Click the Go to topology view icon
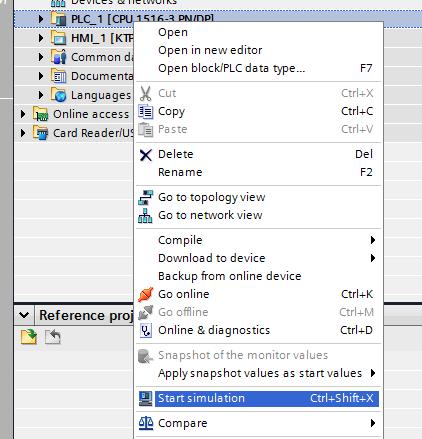The width and height of the screenshot is (422, 439). tap(146, 197)
